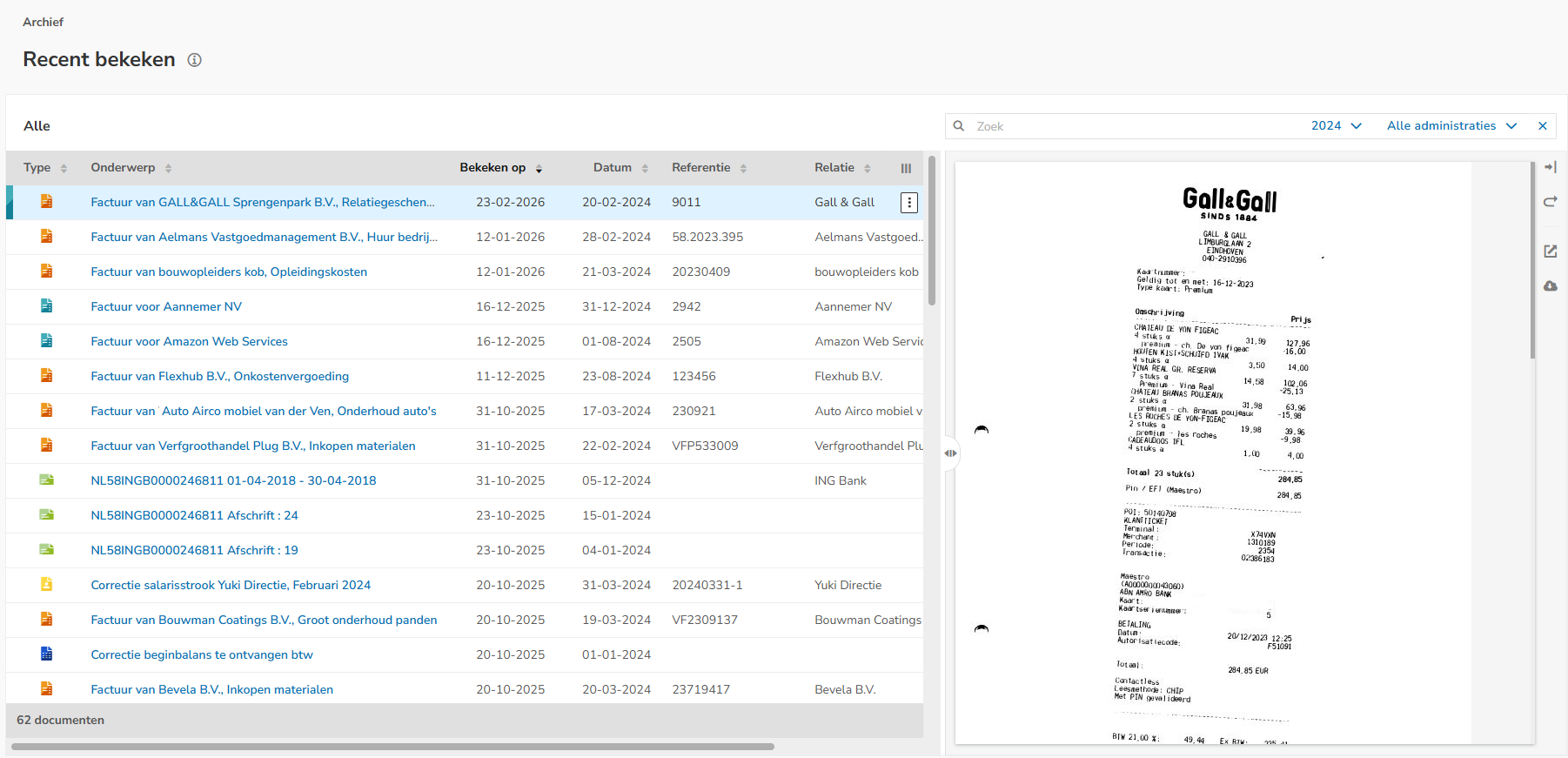Click the green bank icon of Afschrift : 19 row
Screen dimensions: 1568x758
point(47,550)
